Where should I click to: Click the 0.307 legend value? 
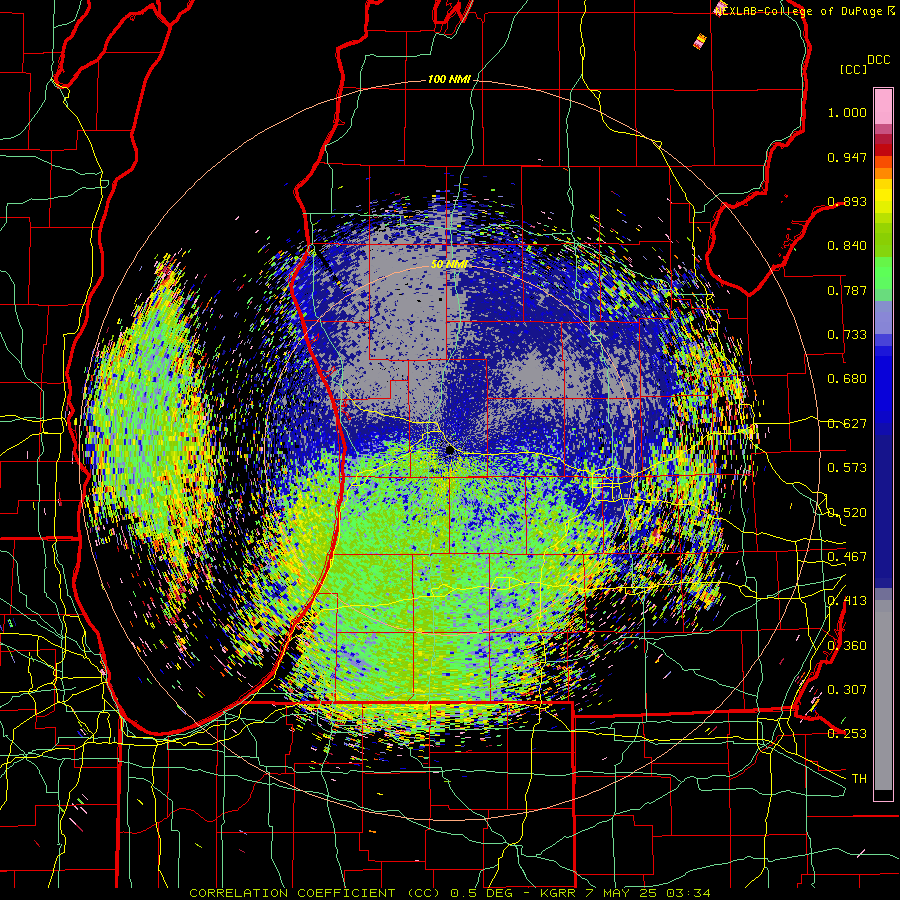click(847, 690)
